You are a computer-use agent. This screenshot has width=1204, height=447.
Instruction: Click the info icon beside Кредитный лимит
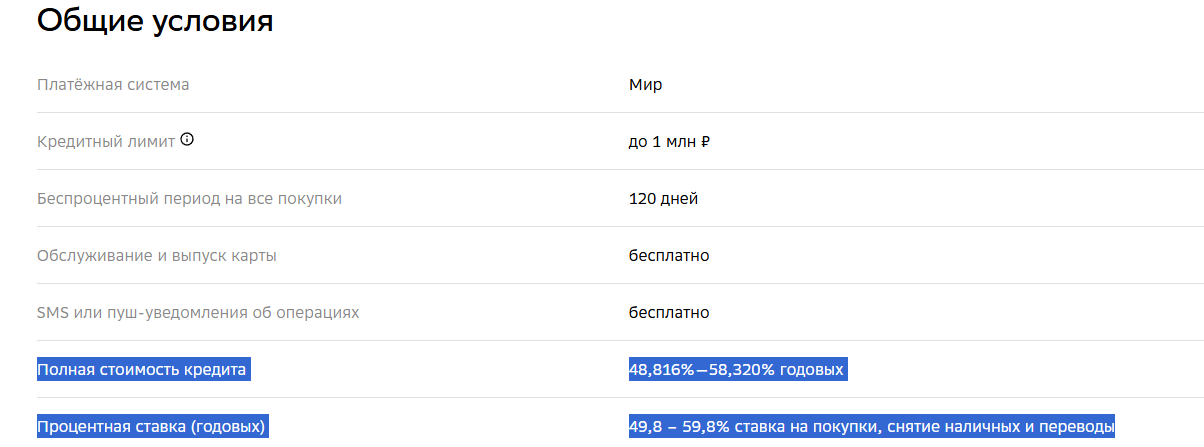pos(187,140)
